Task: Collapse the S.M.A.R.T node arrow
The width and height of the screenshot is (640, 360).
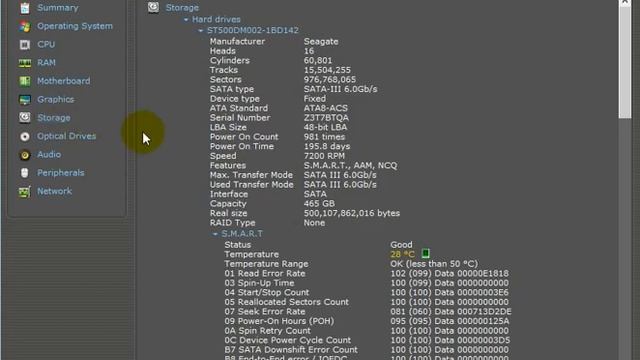Action: [215, 234]
